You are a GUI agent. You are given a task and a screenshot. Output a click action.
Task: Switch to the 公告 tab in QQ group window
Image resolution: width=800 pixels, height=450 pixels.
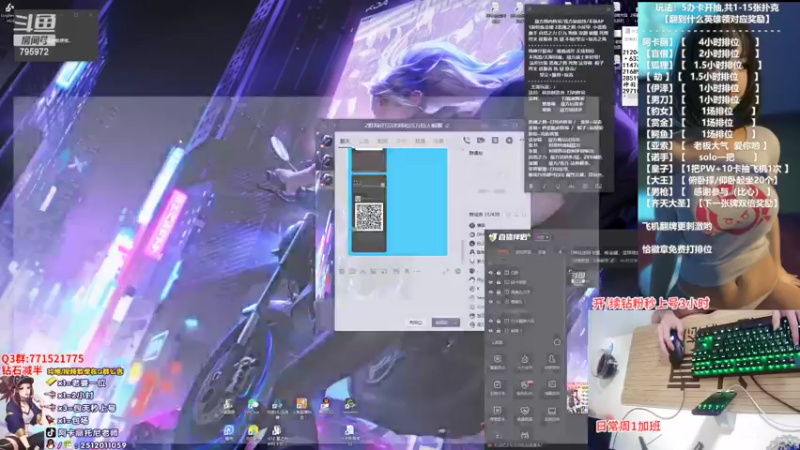click(364, 141)
